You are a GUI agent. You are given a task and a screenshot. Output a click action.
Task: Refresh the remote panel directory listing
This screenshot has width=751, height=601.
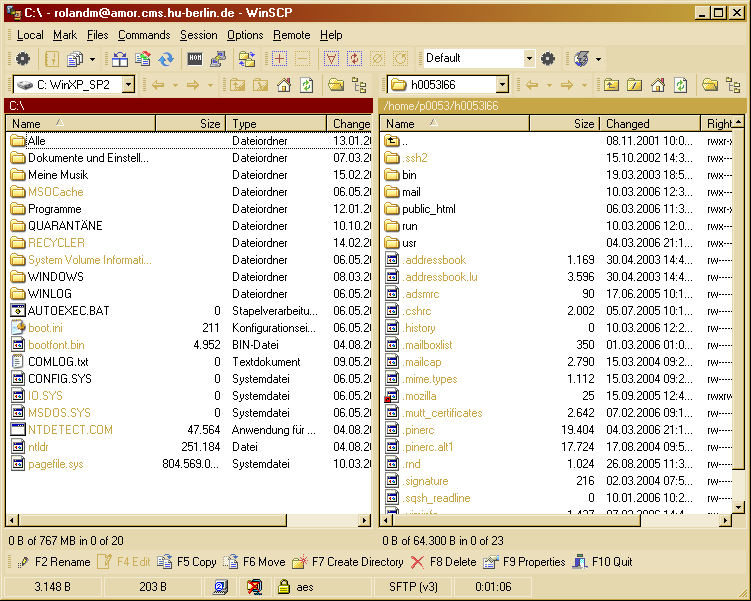point(680,85)
